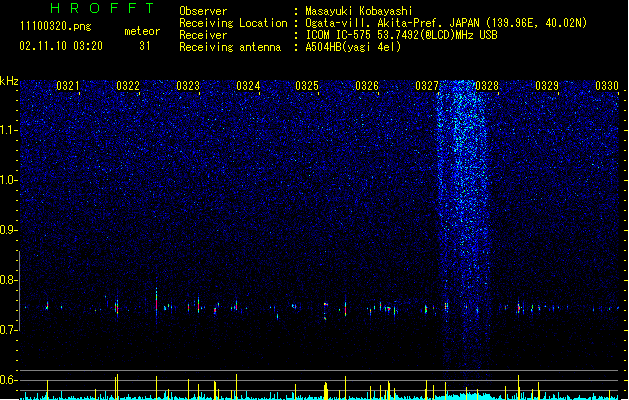Screen dimensions: 629x400
Task: Click the 0.8 kHz frequency label
Action: [9, 280]
